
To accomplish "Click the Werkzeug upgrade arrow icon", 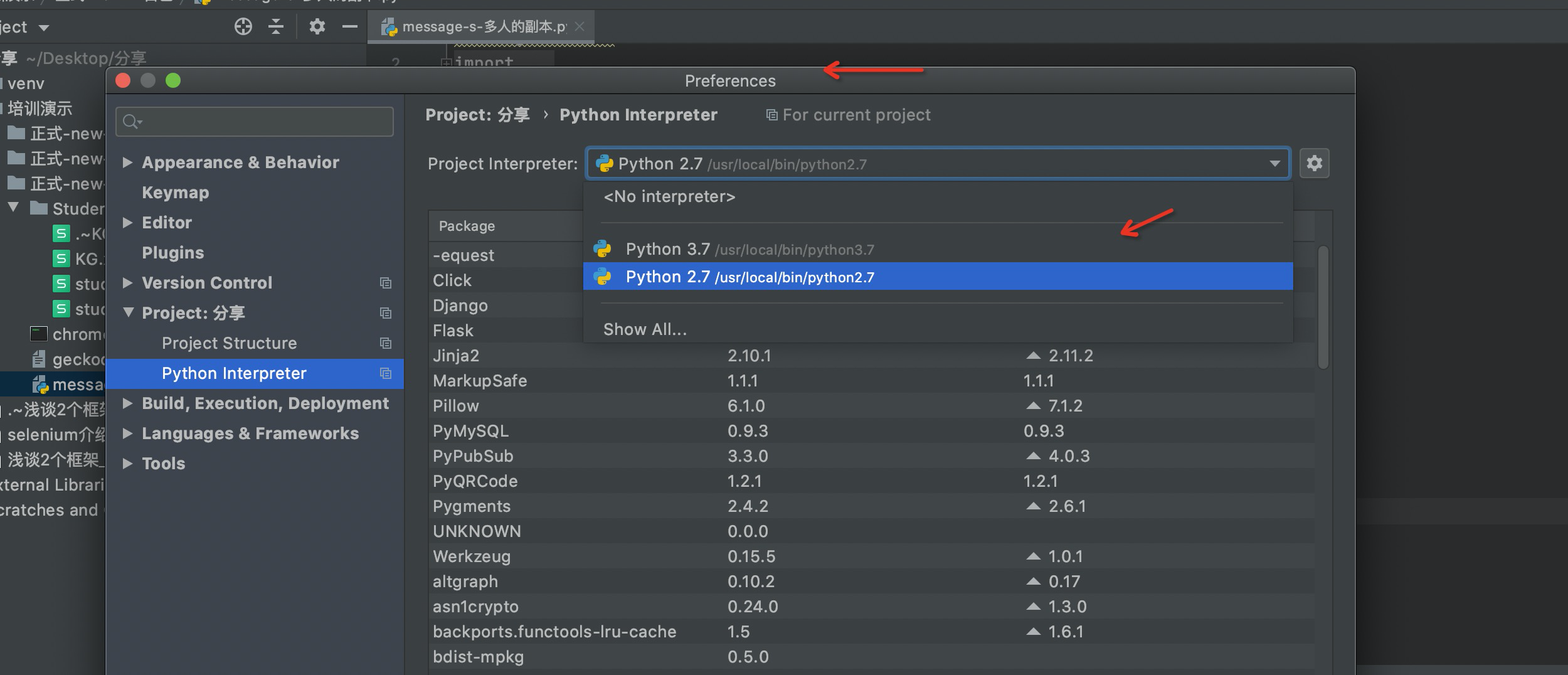I will [x=1033, y=556].
